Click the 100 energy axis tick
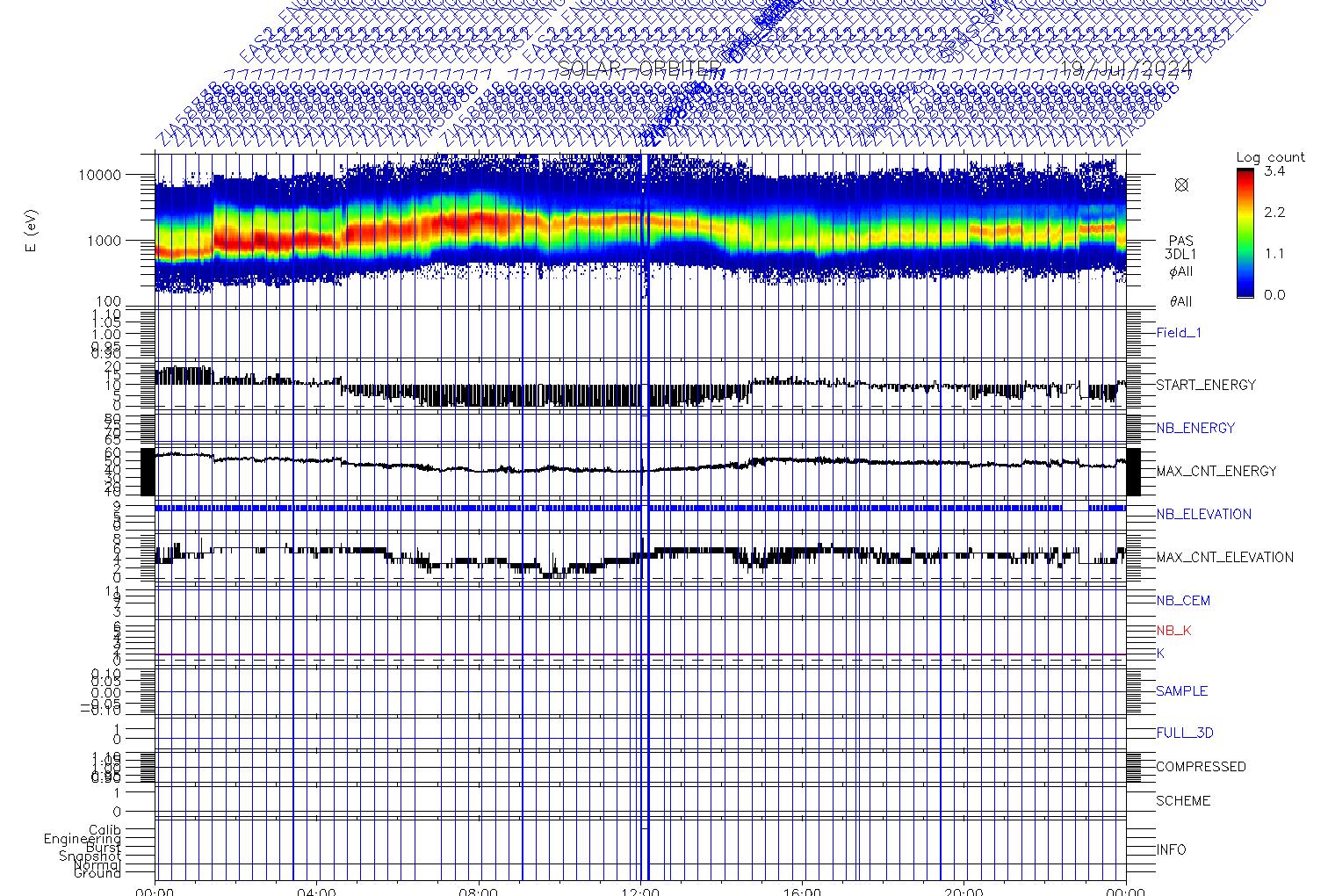 (x=109, y=301)
